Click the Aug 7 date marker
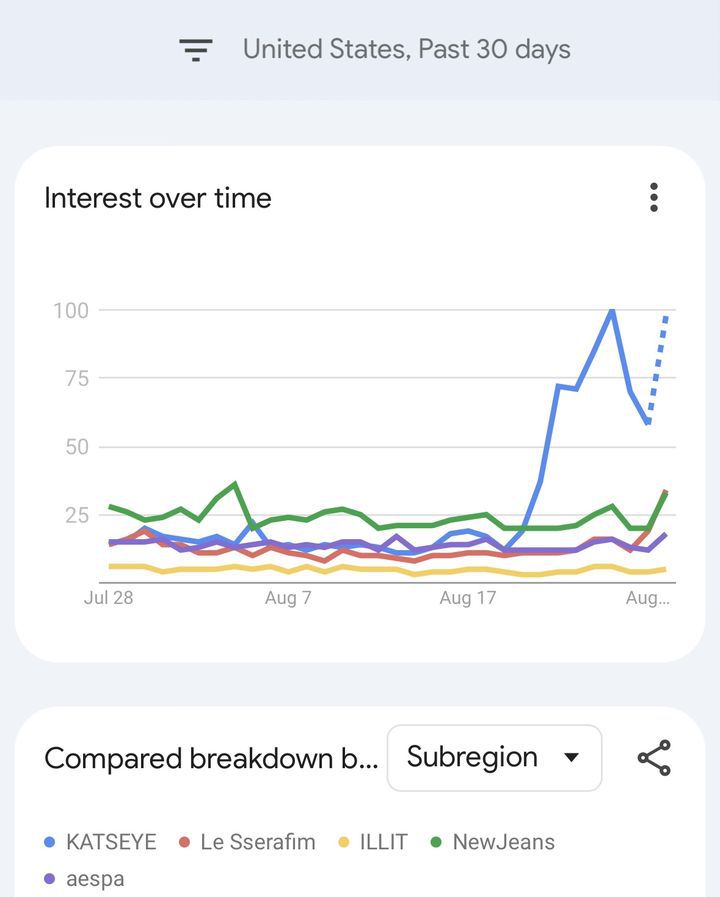This screenshot has height=897, width=720. [288, 598]
